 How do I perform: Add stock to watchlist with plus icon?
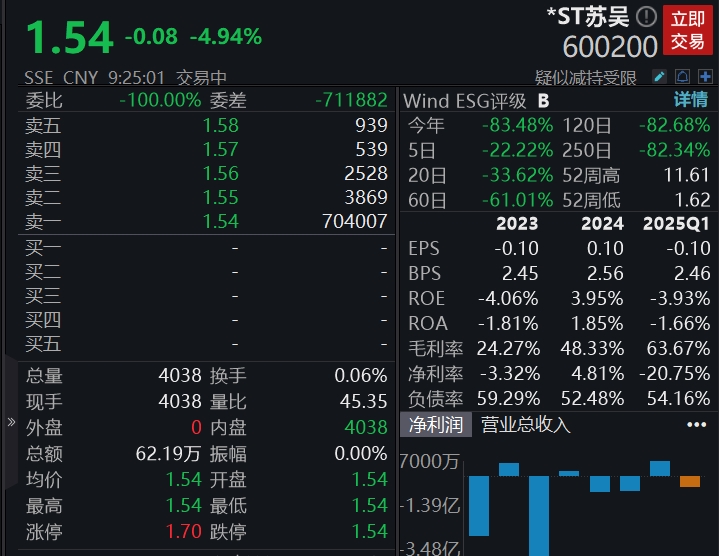[x=704, y=76]
